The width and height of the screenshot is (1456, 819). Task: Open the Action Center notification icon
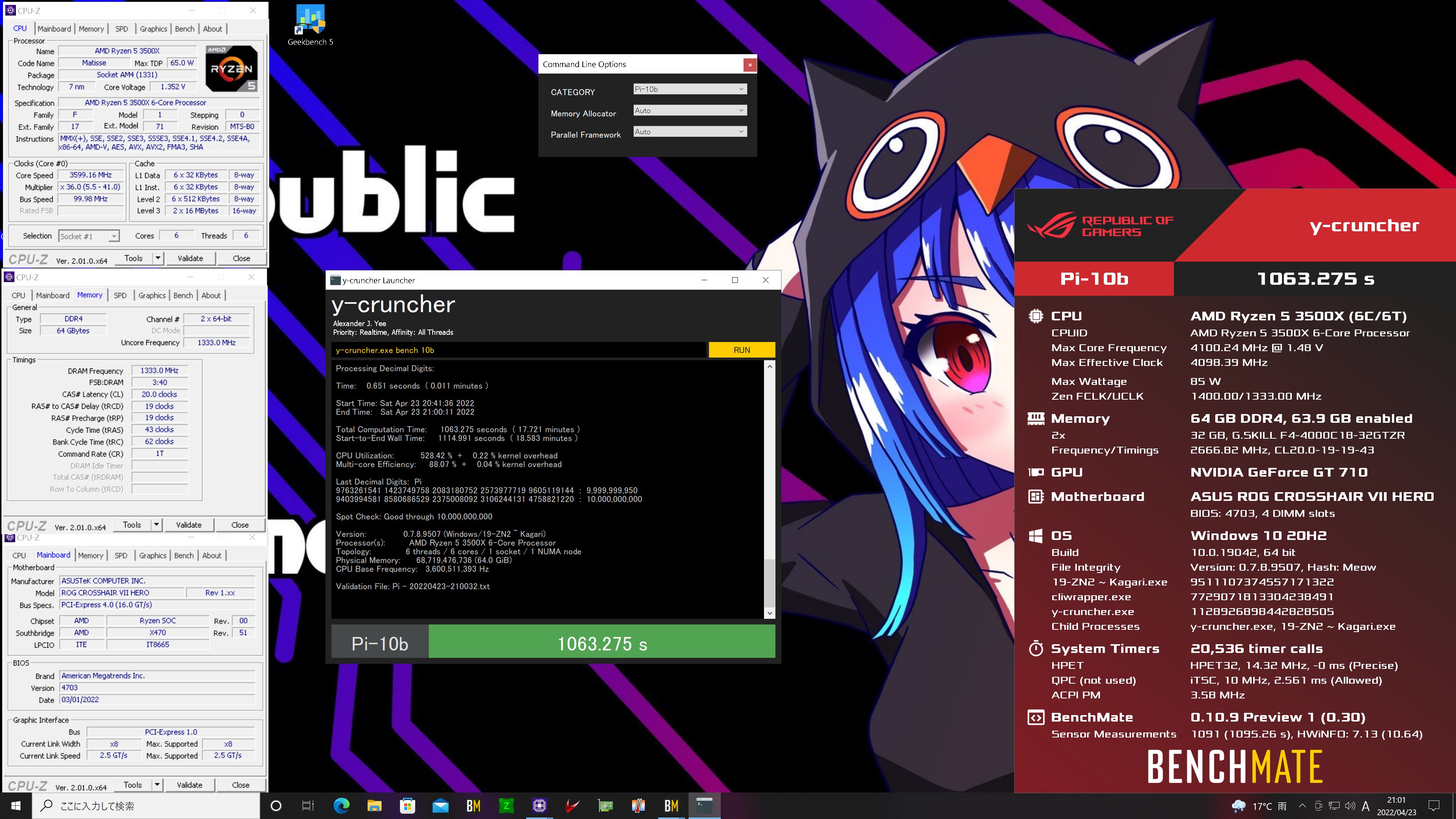1434,806
